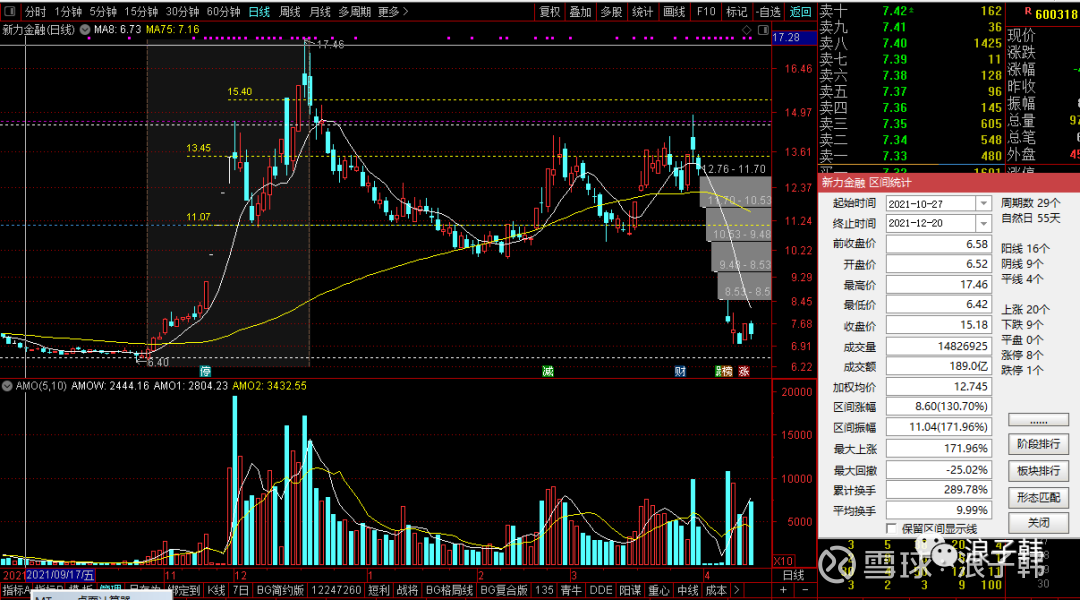The image size is (1080, 600).
Task: Select the 成本 tab
Action: pyautogui.click(x=716, y=590)
